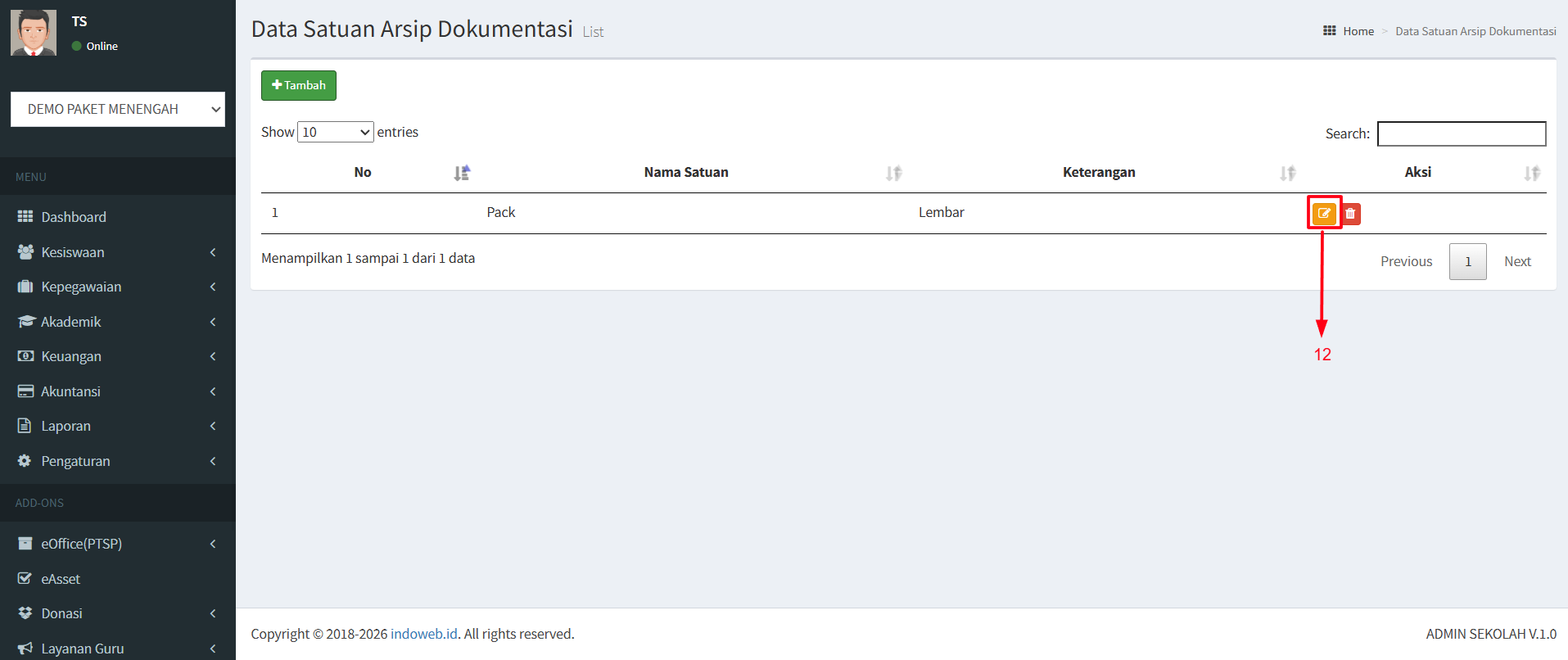Sort by Keterangan column icon
The image size is (1568, 660).
pos(1287,173)
